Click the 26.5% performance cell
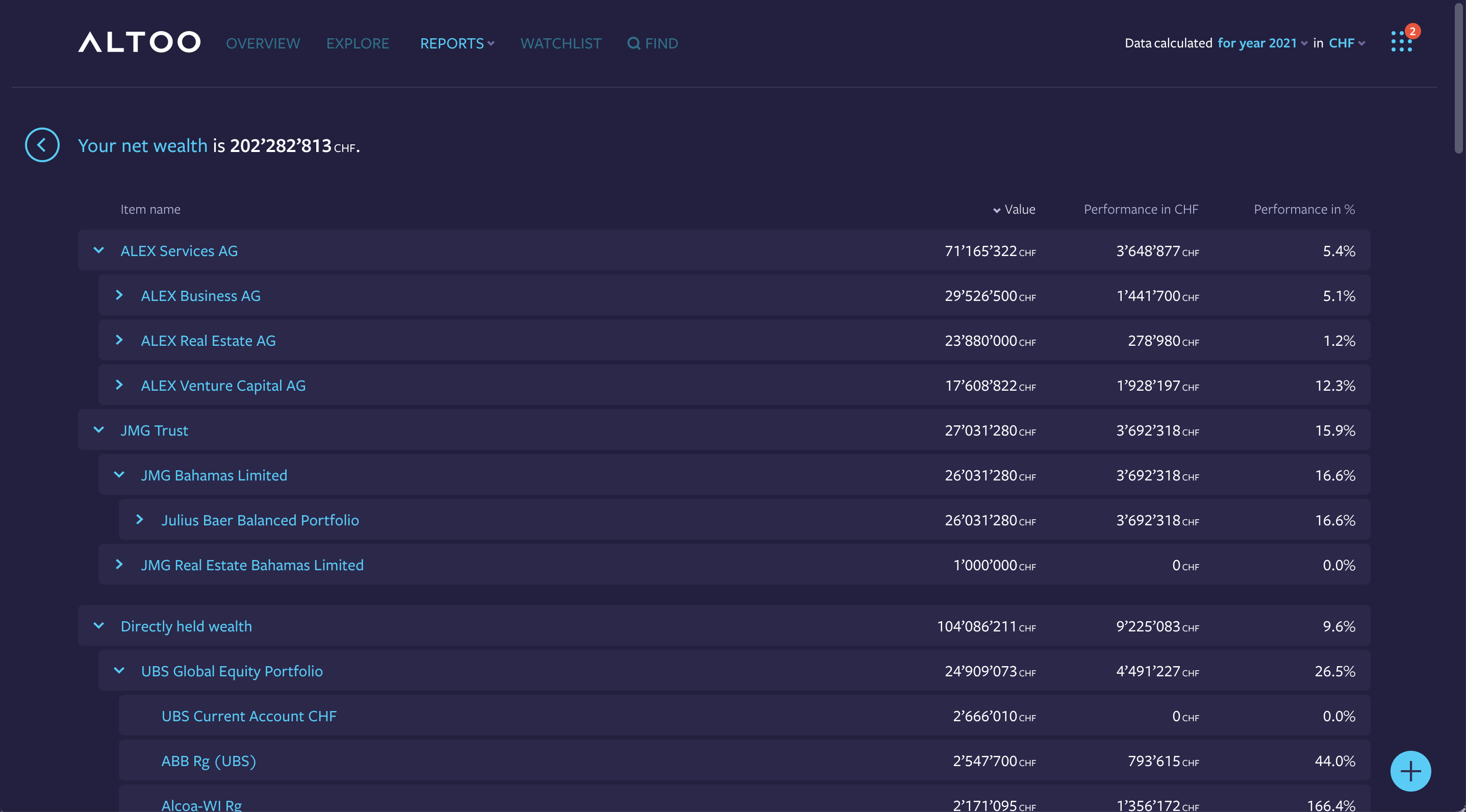The height and width of the screenshot is (812, 1466). coord(1334,671)
